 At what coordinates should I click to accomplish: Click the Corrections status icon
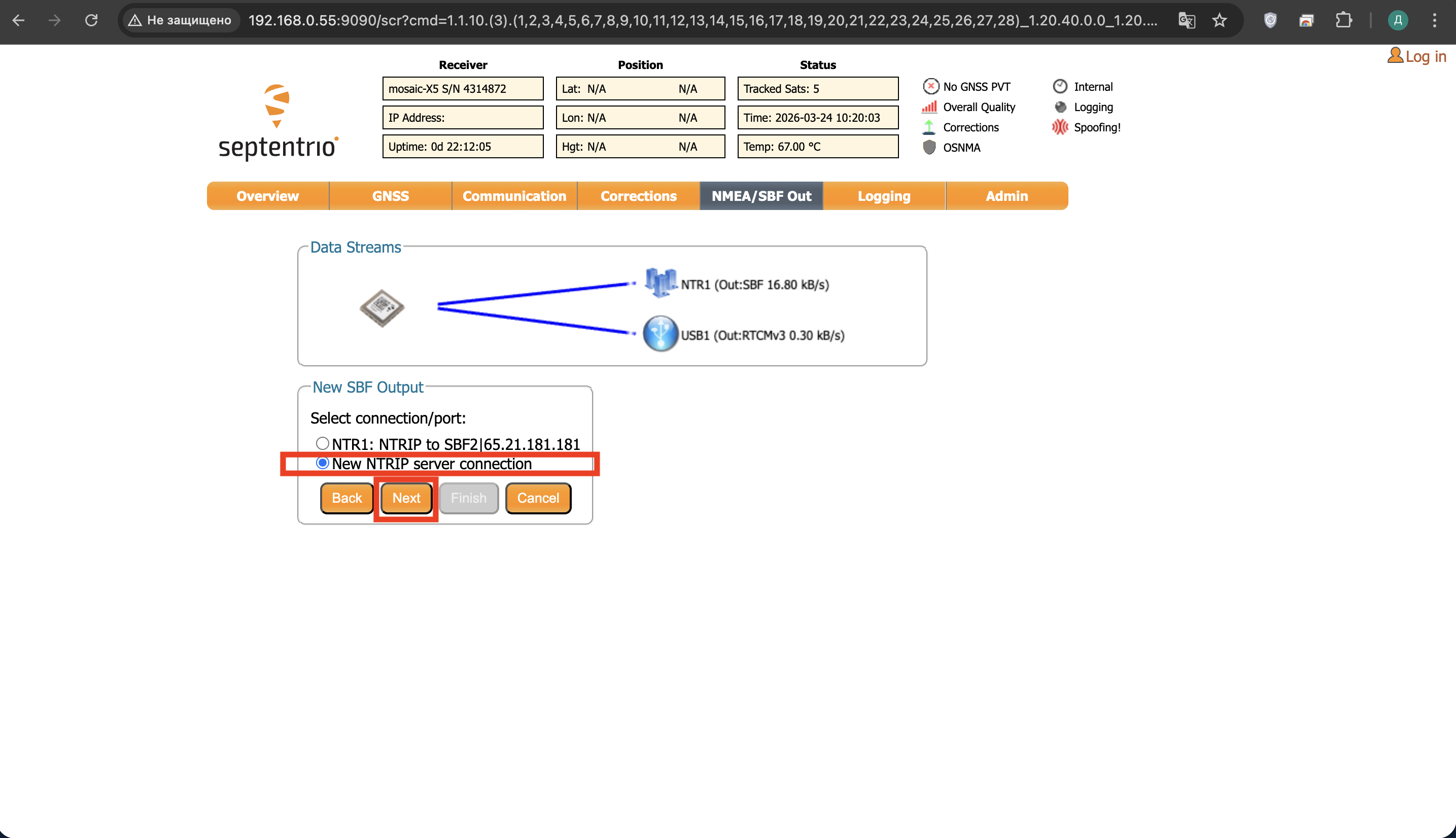[x=929, y=127]
